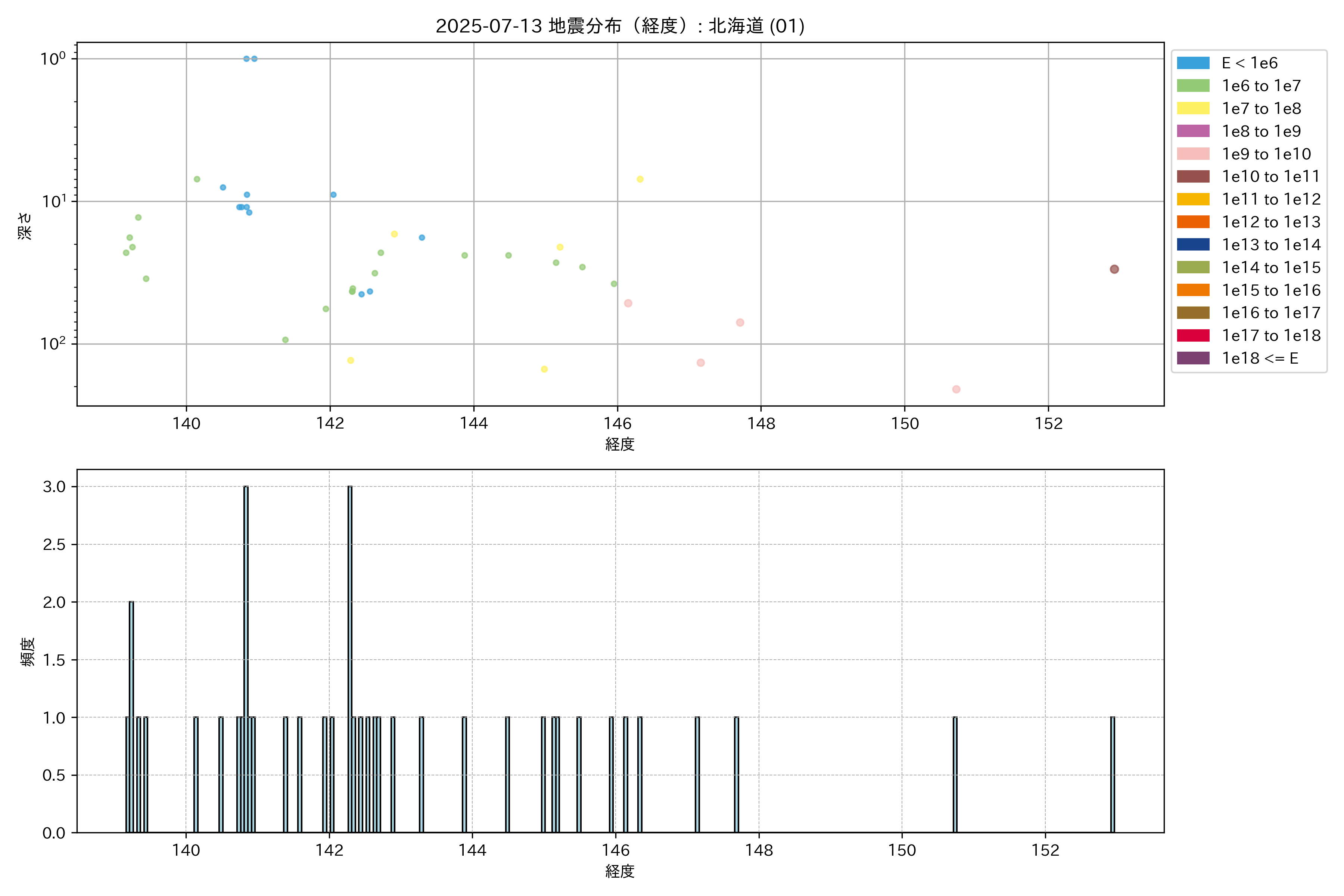Click the yellow '1e7 to 1e8' legend swatch
1344x896 pixels.
pyautogui.click(x=1193, y=109)
